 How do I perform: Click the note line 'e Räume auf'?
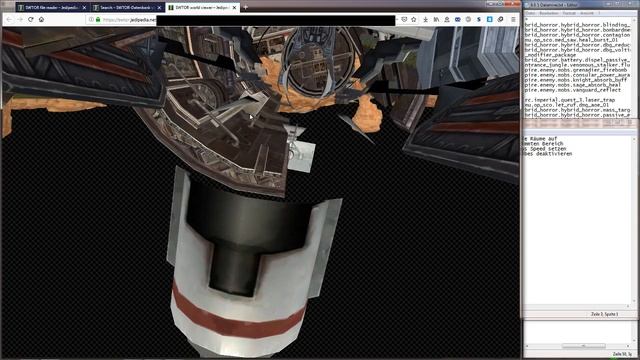click(x=540, y=139)
